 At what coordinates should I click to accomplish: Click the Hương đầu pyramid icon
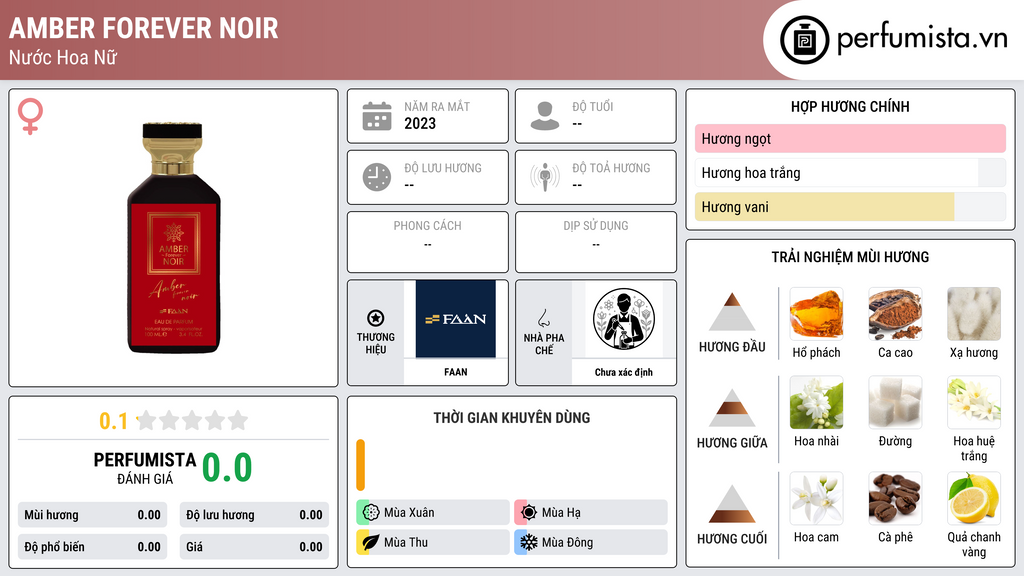click(x=732, y=312)
